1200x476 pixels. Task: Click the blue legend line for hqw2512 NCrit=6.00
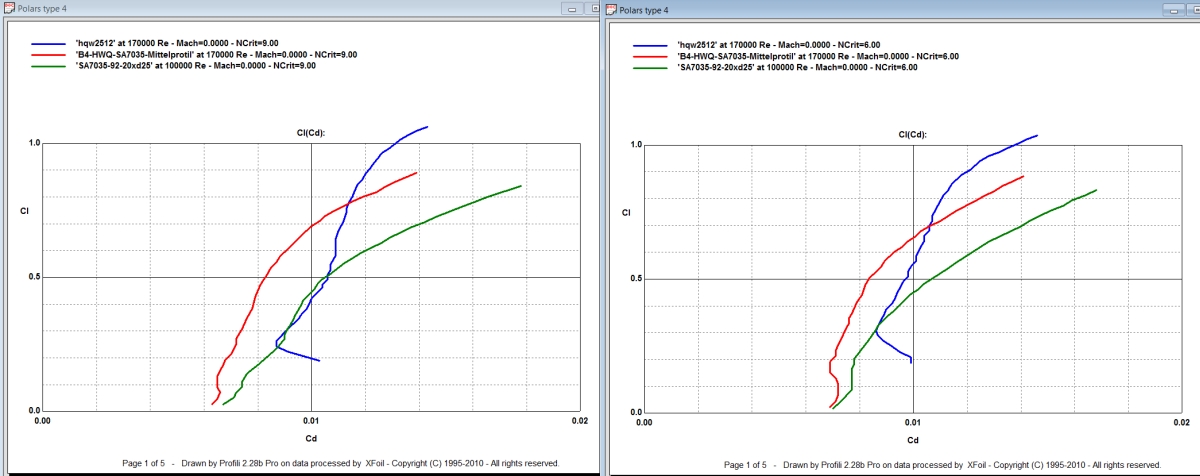pyautogui.click(x=651, y=46)
